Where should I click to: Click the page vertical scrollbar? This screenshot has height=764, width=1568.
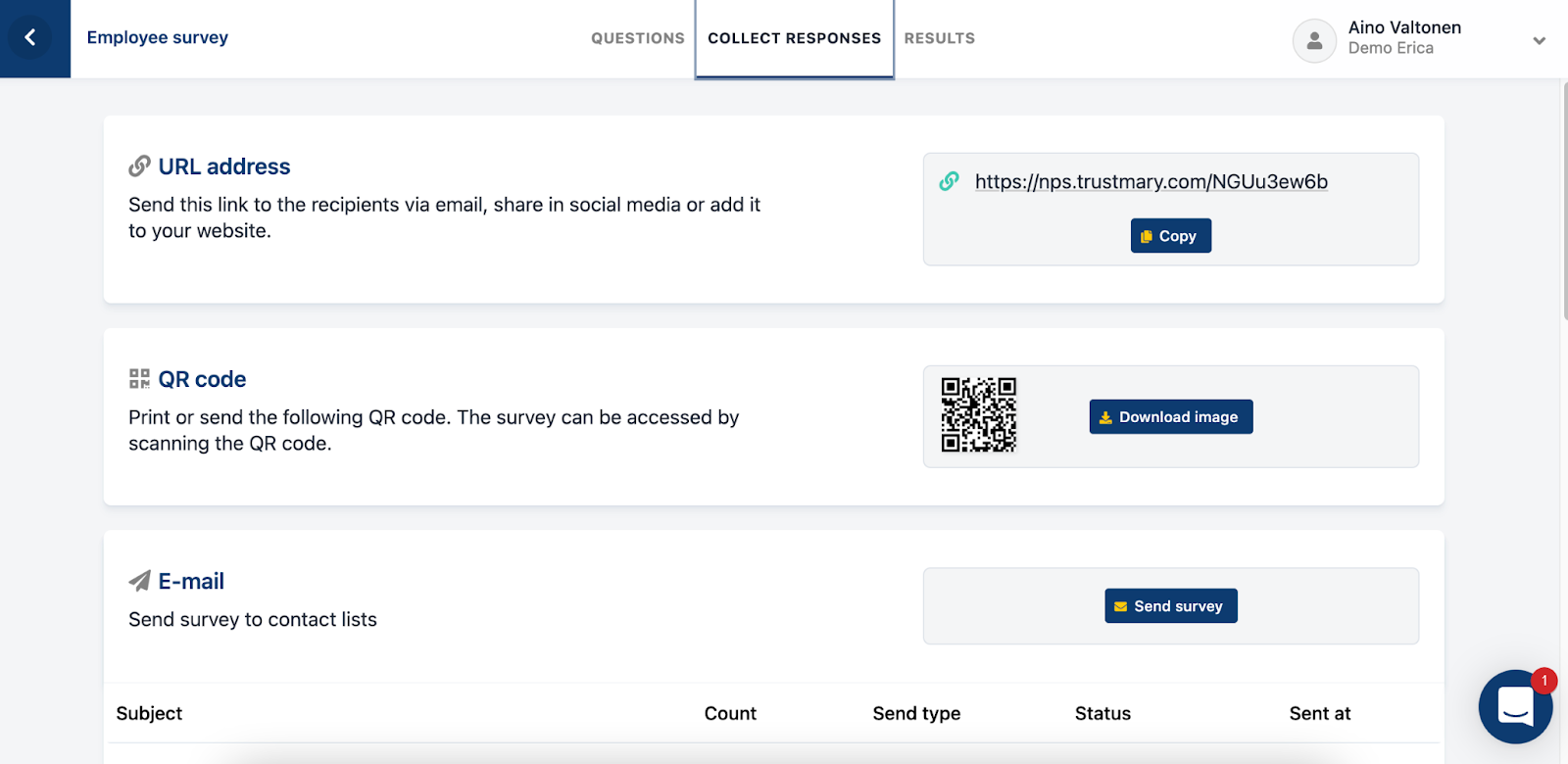pos(1564,201)
